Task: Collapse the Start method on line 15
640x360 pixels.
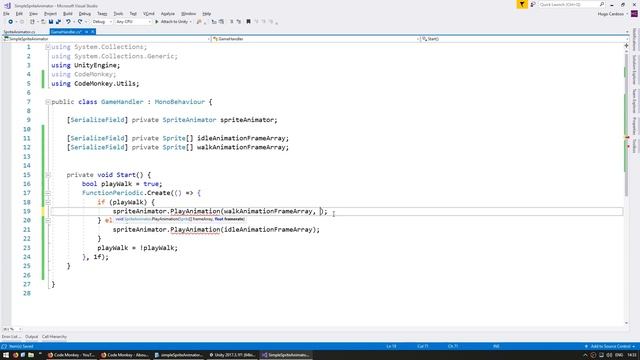Action: (x=48, y=175)
